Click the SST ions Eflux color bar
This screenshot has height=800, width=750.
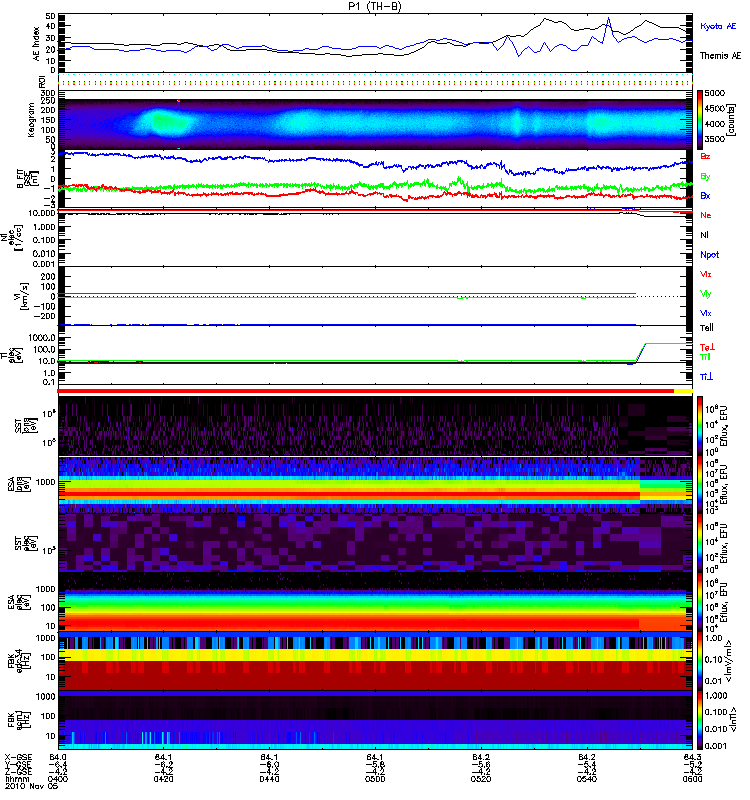point(700,427)
